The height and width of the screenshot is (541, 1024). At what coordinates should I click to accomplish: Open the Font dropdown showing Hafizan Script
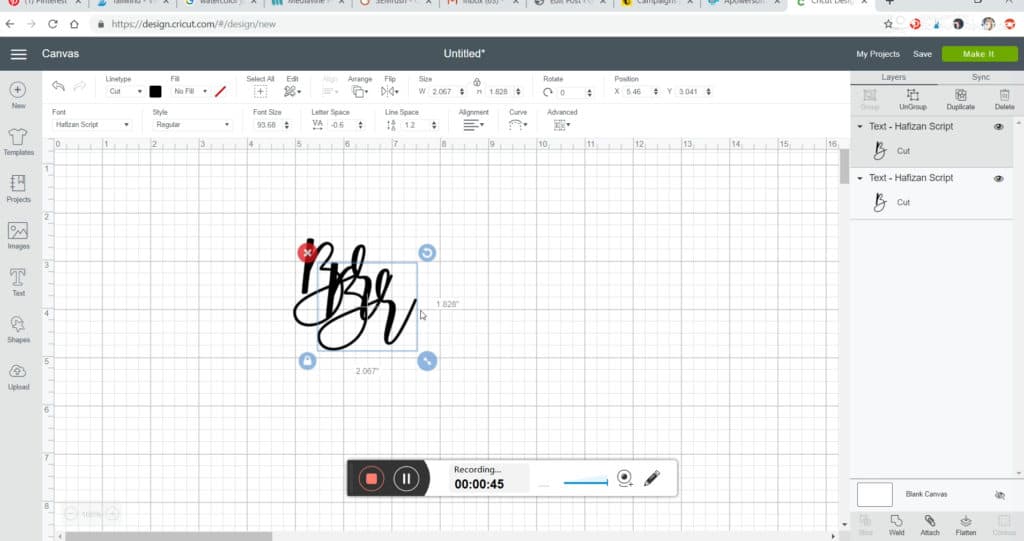(x=91, y=125)
